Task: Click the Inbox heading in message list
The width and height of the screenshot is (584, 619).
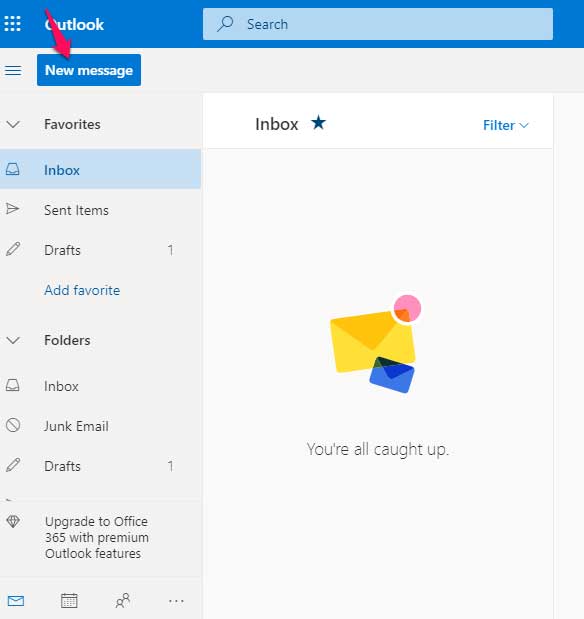Action: click(x=276, y=124)
